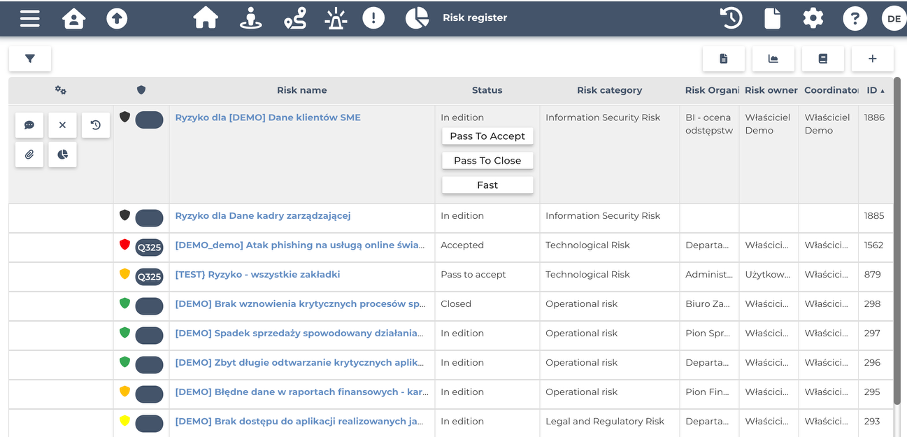The width and height of the screenshot is (908, 438).
Task: Open the history clock icon in header
Action: pyautogui.click(x=731, y=18)
